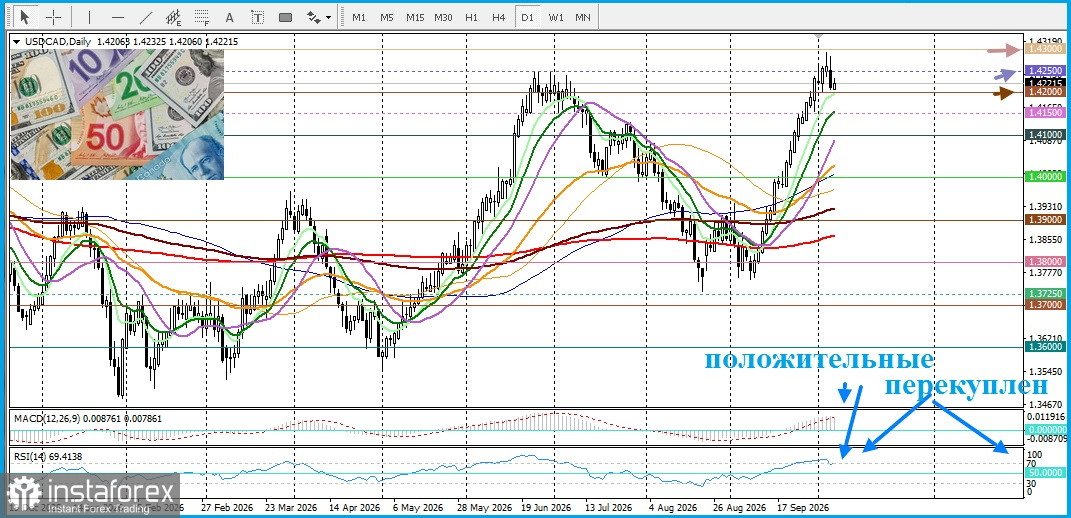
Task: Select the Cursor arrow tool
Action: [25, 16]
